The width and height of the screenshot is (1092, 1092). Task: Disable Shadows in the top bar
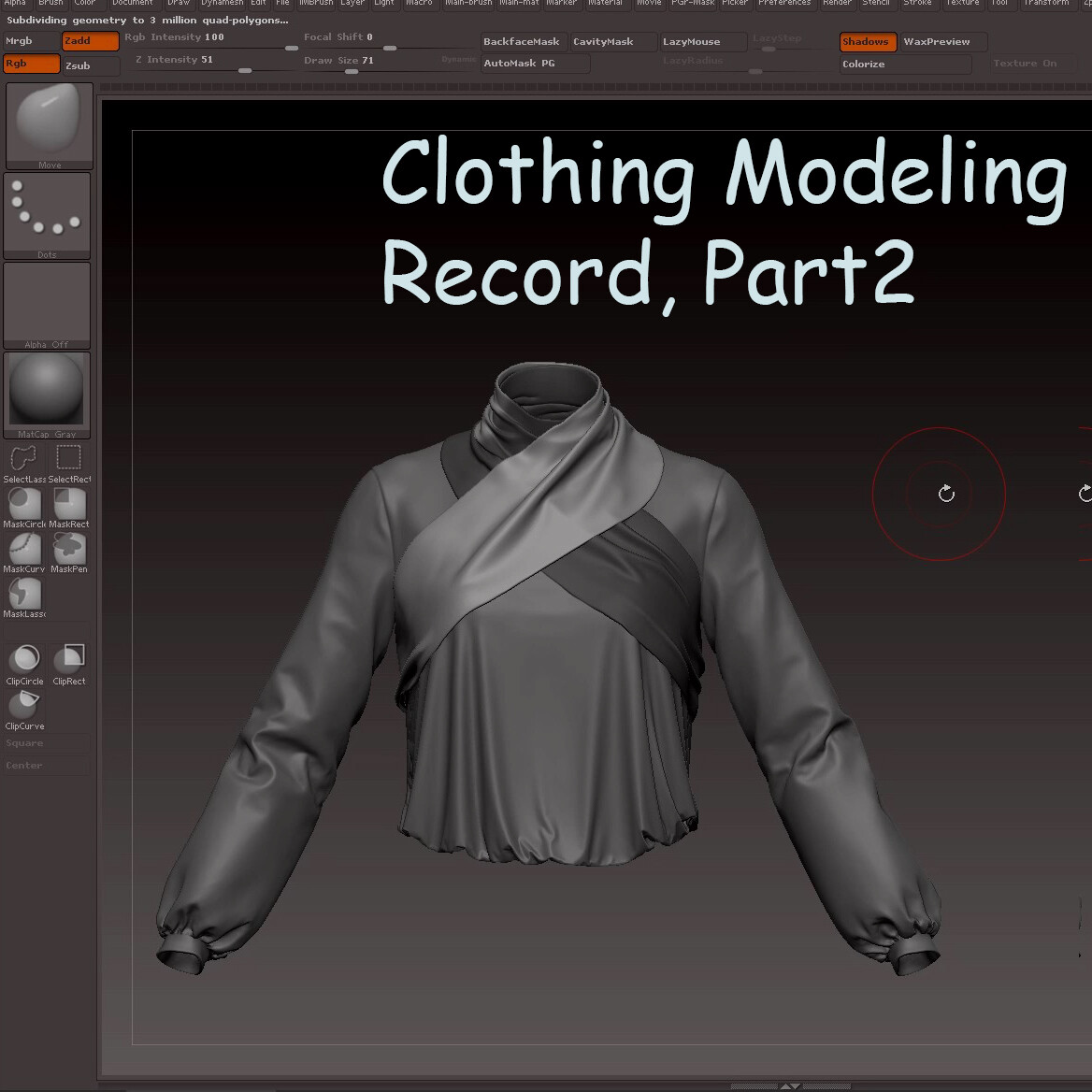click(x=866, y=41)
